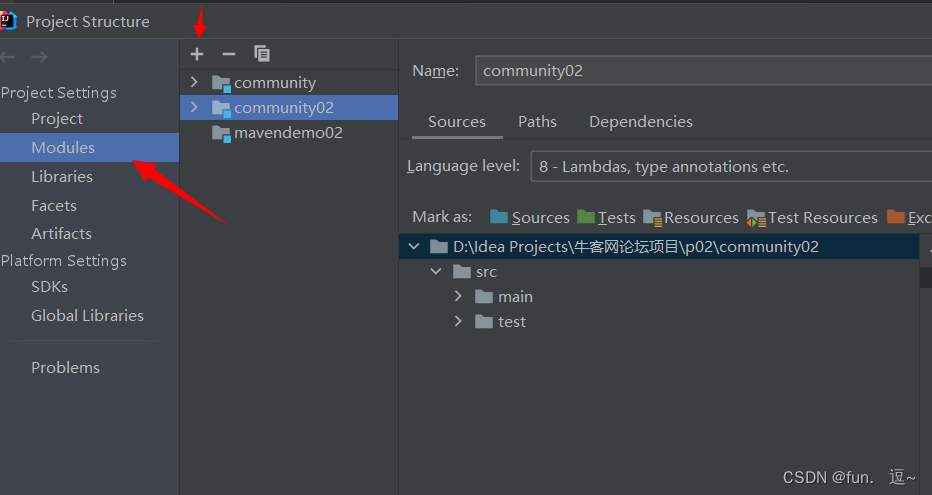932x495 pixels.
Task: Collapse the src folder node
Action: coord(436,272)
